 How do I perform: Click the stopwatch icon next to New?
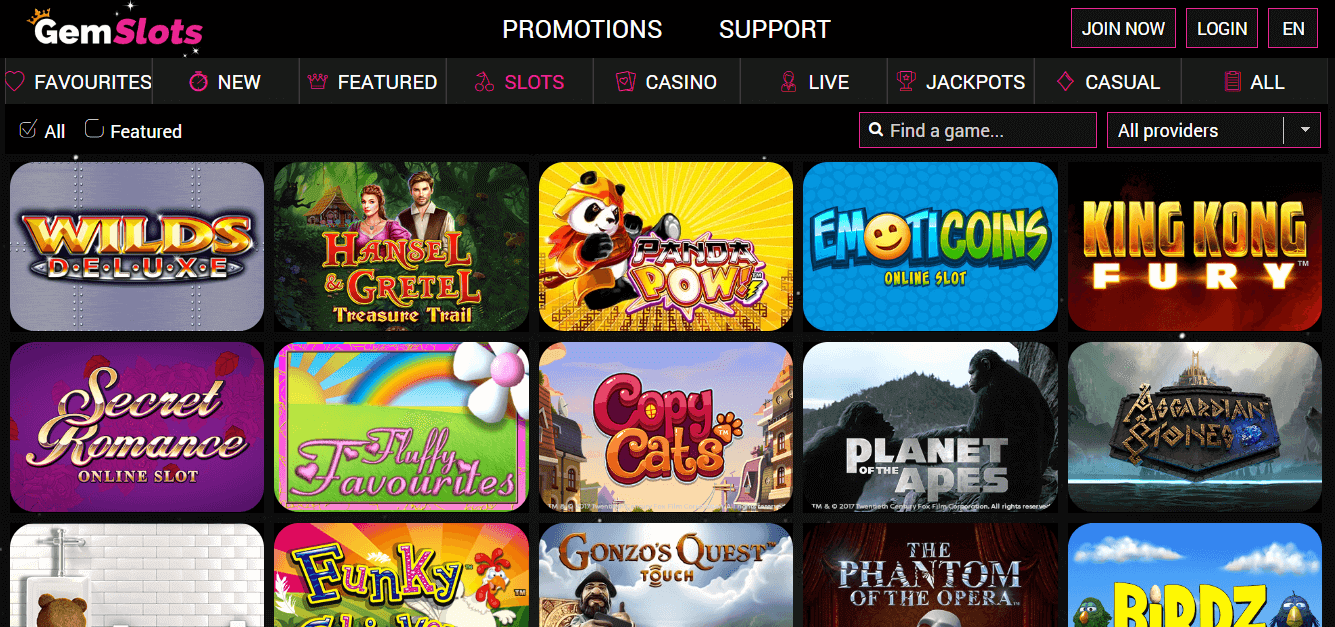point(199,82)
